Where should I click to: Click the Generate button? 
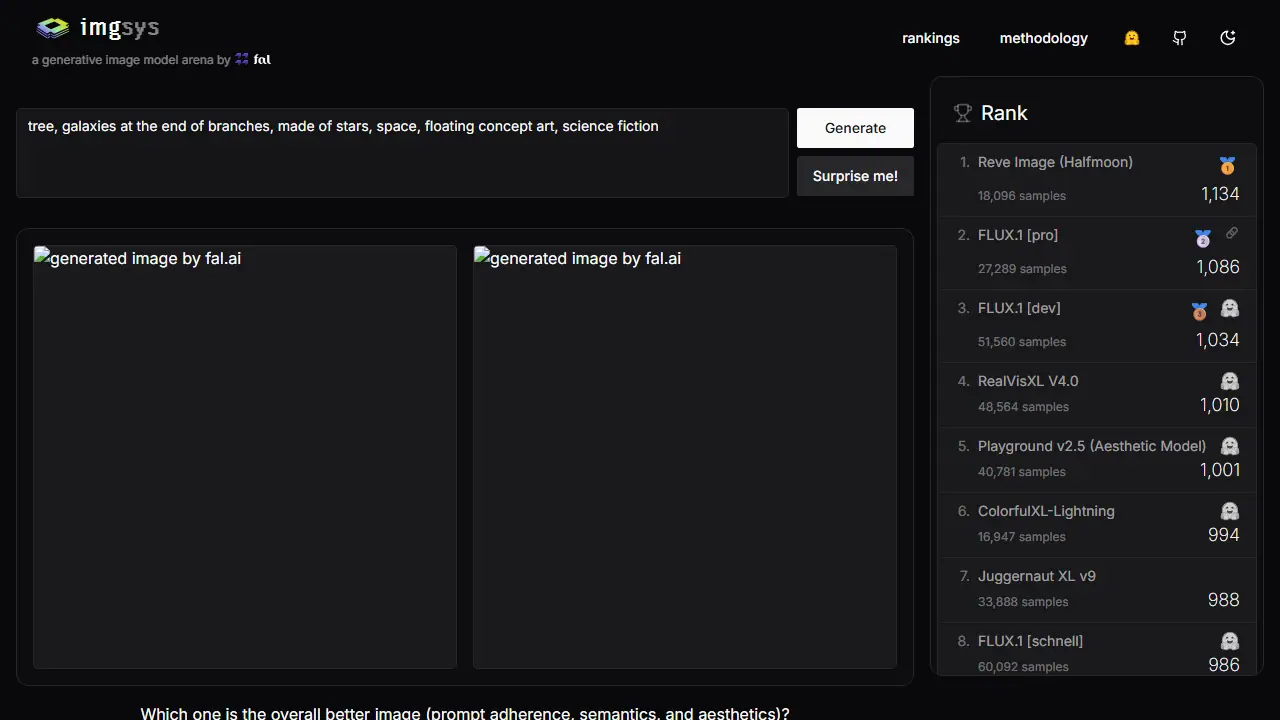(x=855, y=128)
